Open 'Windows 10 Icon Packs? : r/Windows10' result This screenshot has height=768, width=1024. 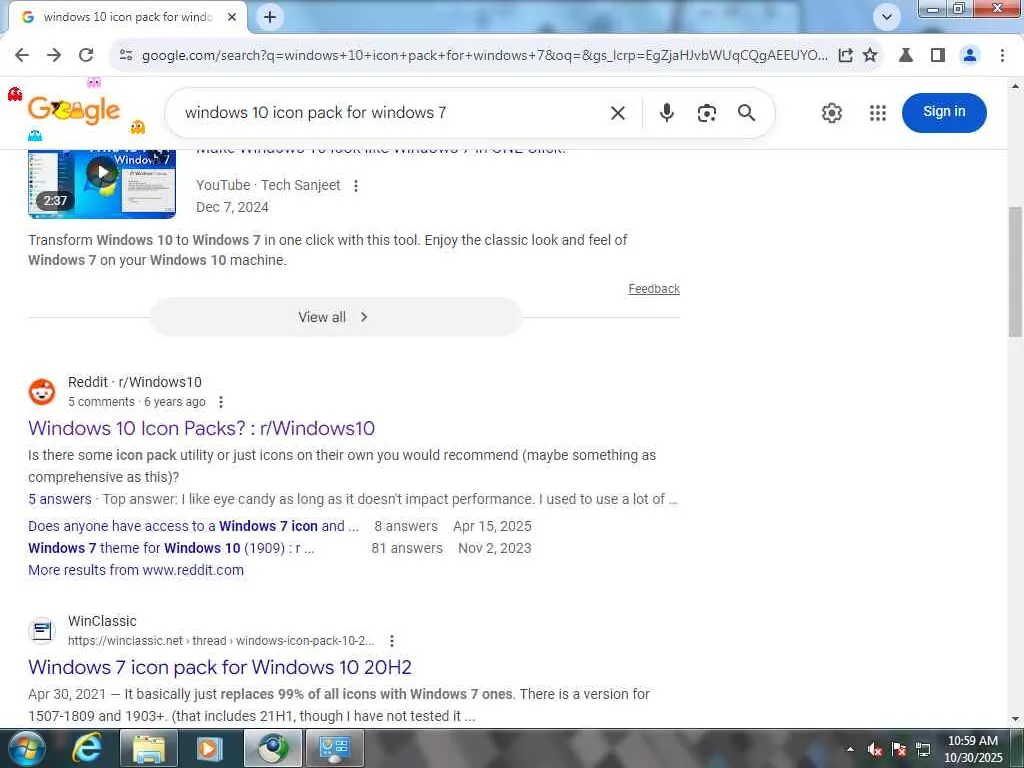(202, 428)
